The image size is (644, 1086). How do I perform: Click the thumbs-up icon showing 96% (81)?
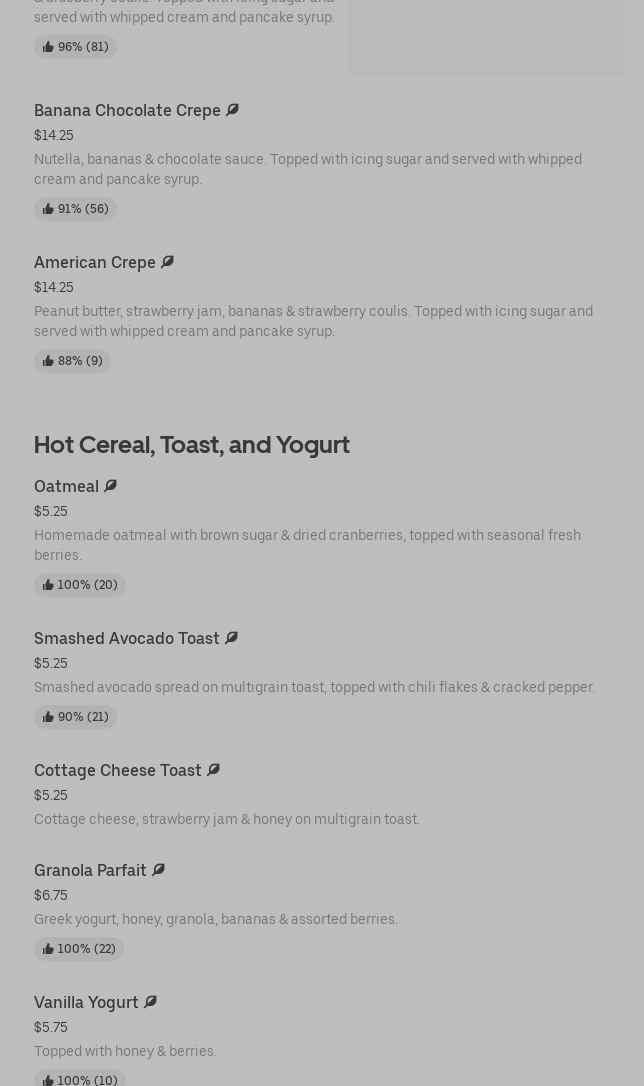pos(48,47)
